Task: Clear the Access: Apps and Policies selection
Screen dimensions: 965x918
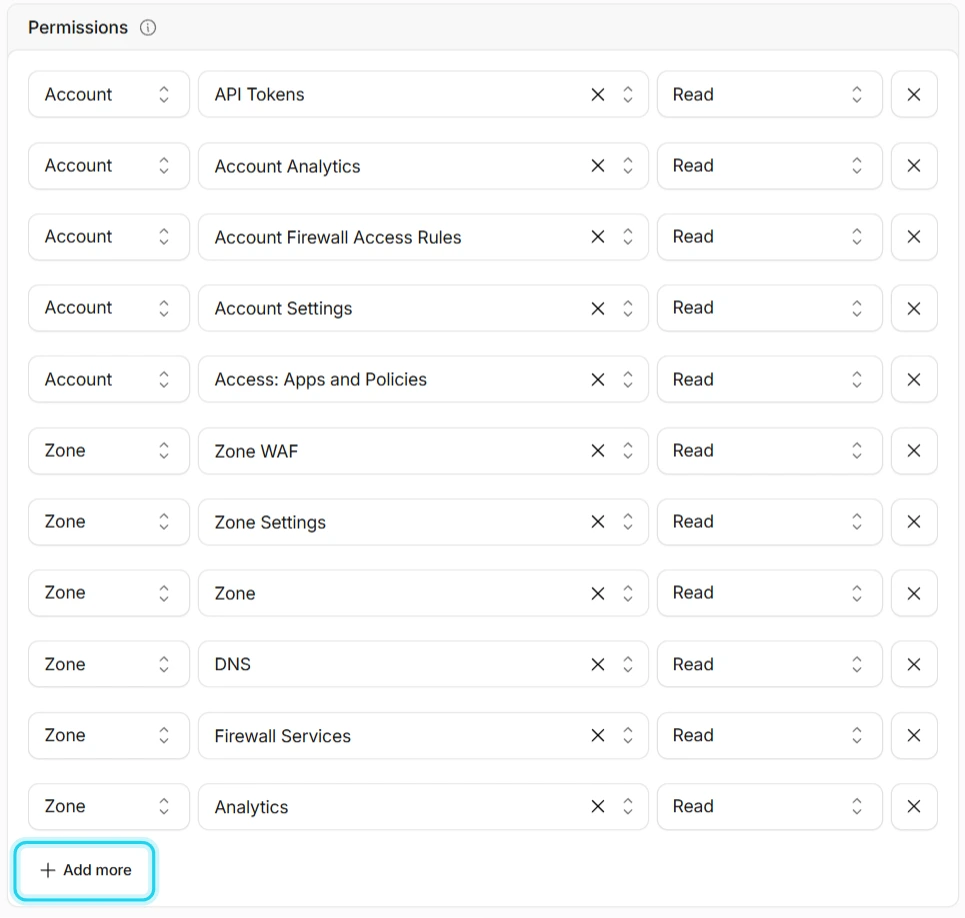Action: [598, 379]
